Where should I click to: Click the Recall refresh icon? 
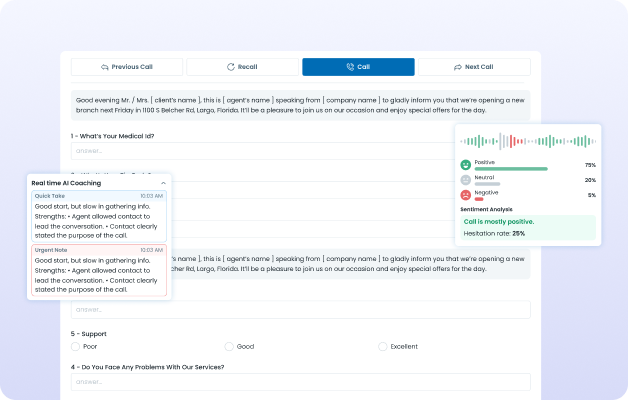coord(231,67)
